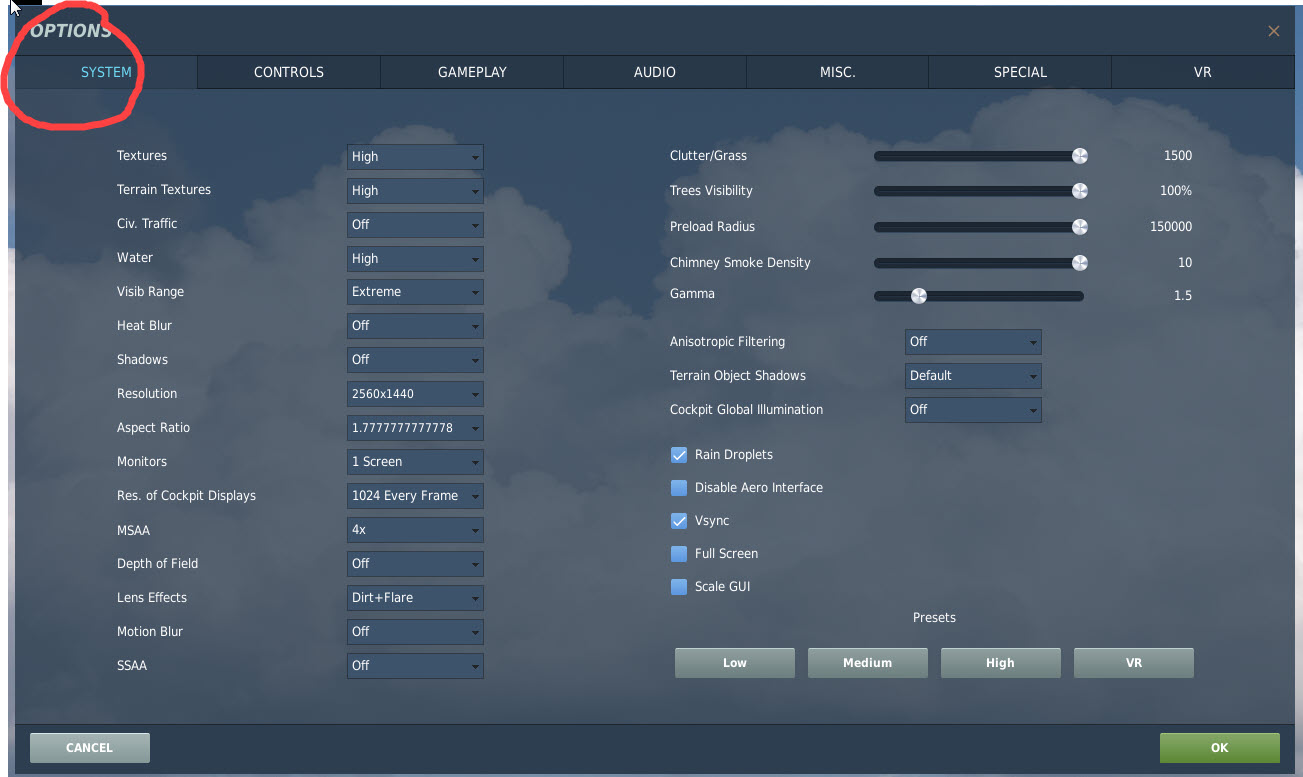
Task: Open the Heat Blur dropdown
Action: coord(415,326)
